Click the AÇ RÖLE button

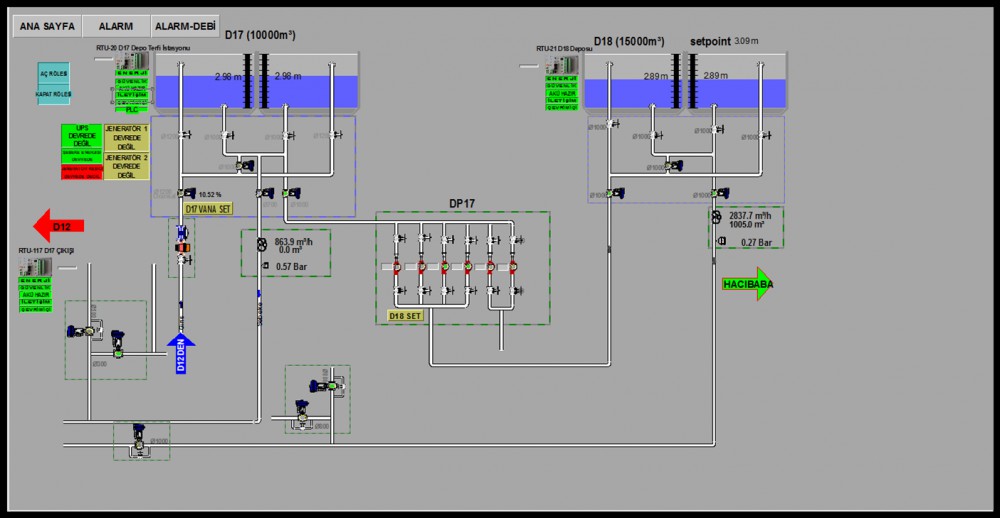[54, 73]
